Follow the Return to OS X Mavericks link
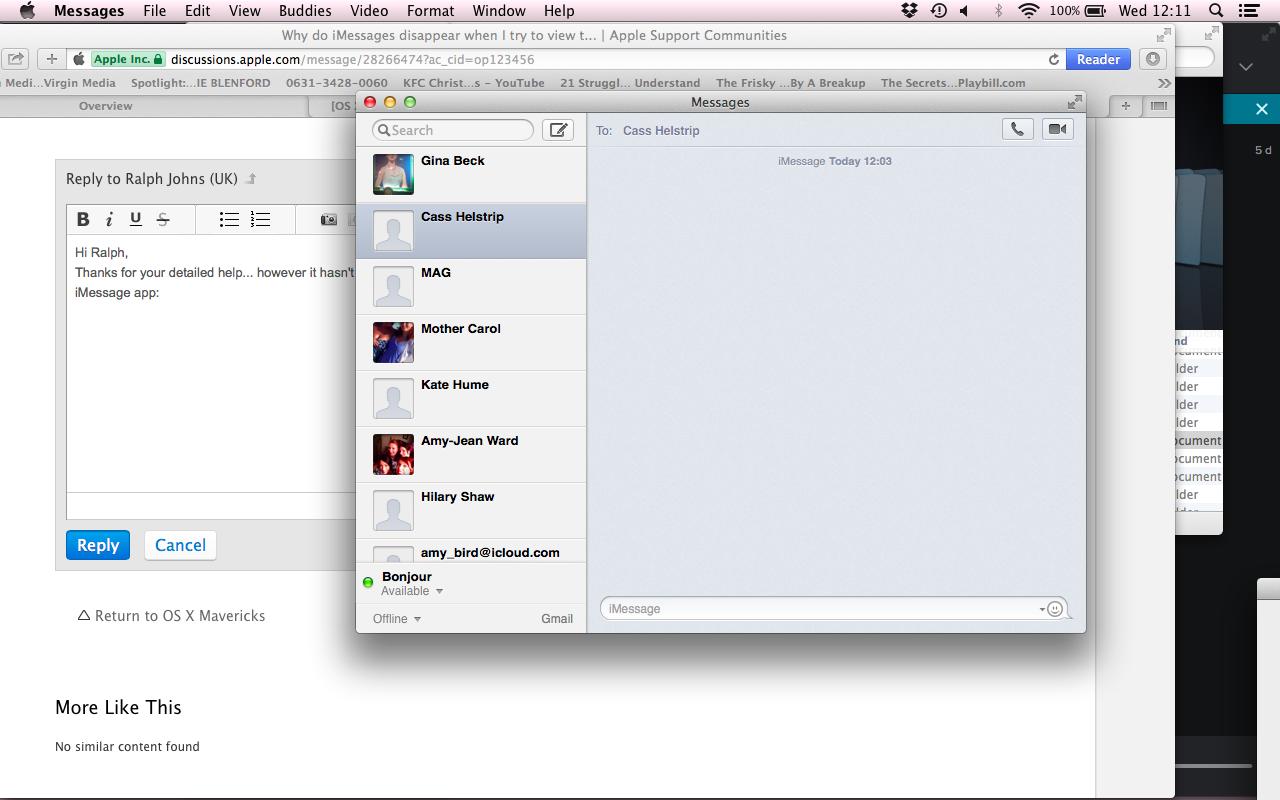1280x800 pixels. pyautogui.click(x=171, y=616)
